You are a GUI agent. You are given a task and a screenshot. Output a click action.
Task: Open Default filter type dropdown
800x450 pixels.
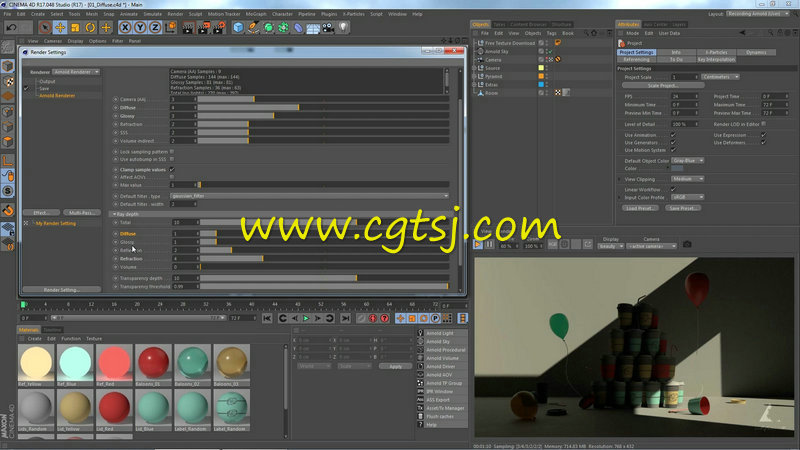pyautogui.click(x=309, y=196)
